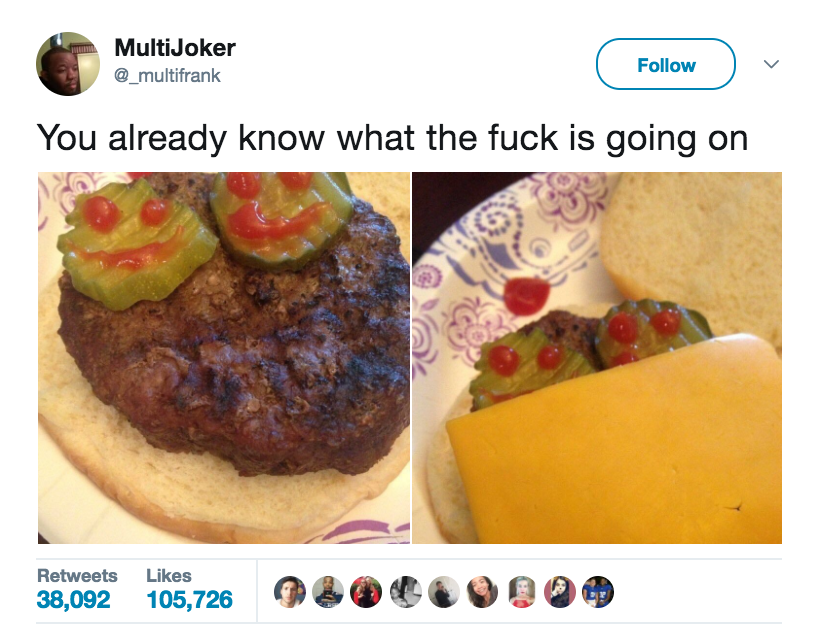Click the Follow button
The image size is (824, 632).
665,64
